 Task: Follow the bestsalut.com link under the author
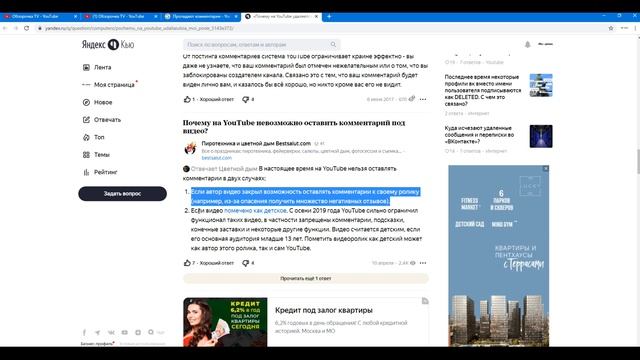coord(217,158)
